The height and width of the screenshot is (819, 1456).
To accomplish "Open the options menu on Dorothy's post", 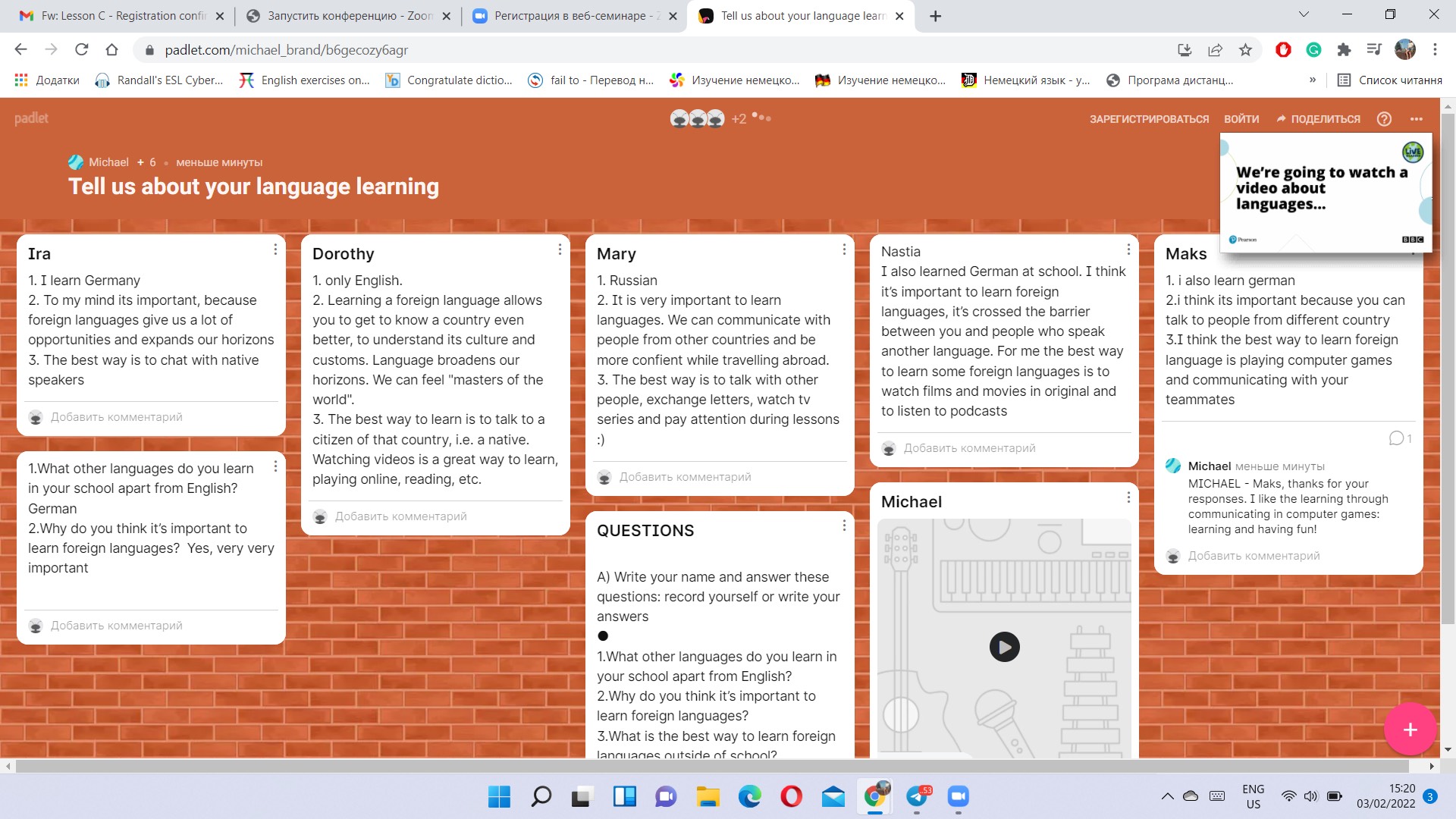I will pyautogui.click(x=560, y=249).
